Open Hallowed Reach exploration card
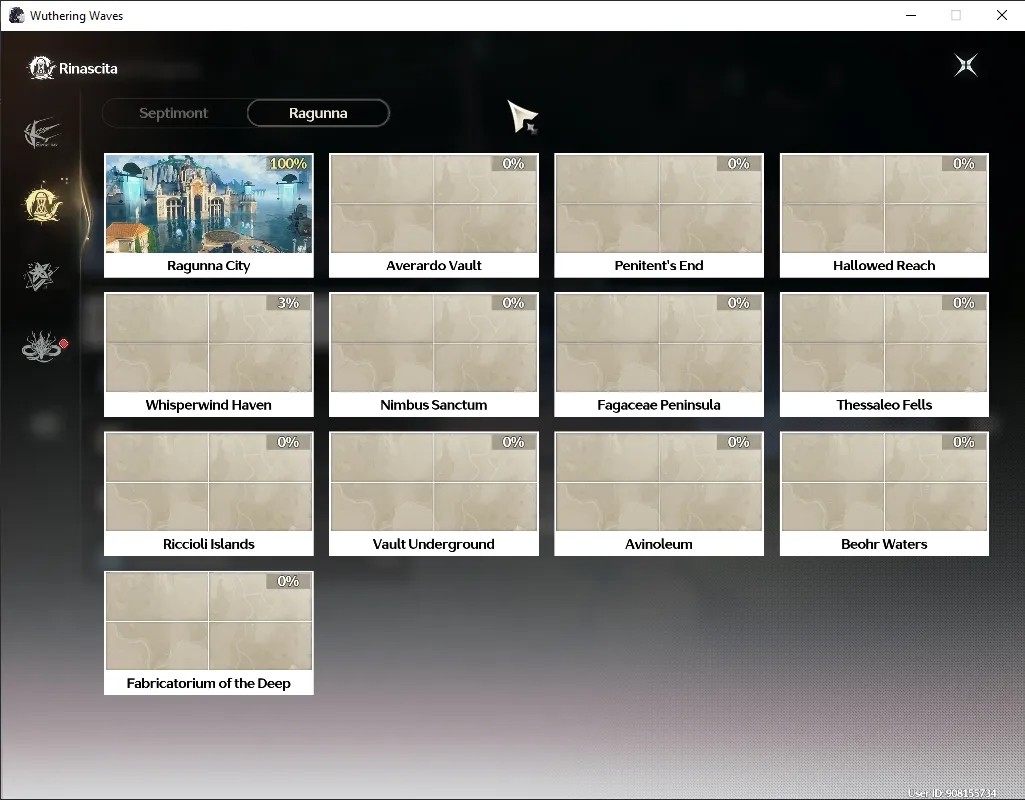1025x800 pixels. (x=884, y=216)
